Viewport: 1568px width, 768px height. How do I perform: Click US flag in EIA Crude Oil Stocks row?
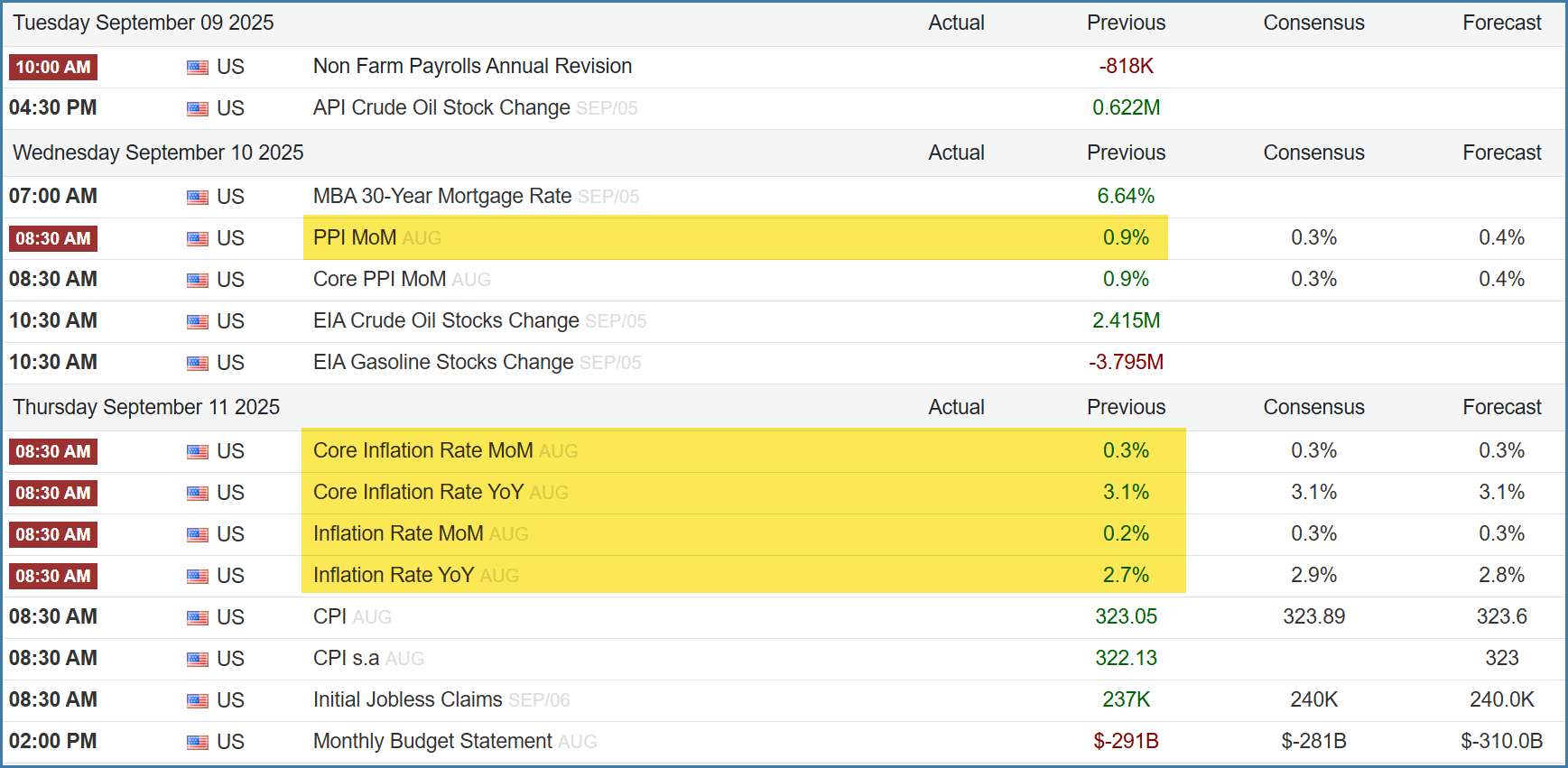click(x=198, y=322)
